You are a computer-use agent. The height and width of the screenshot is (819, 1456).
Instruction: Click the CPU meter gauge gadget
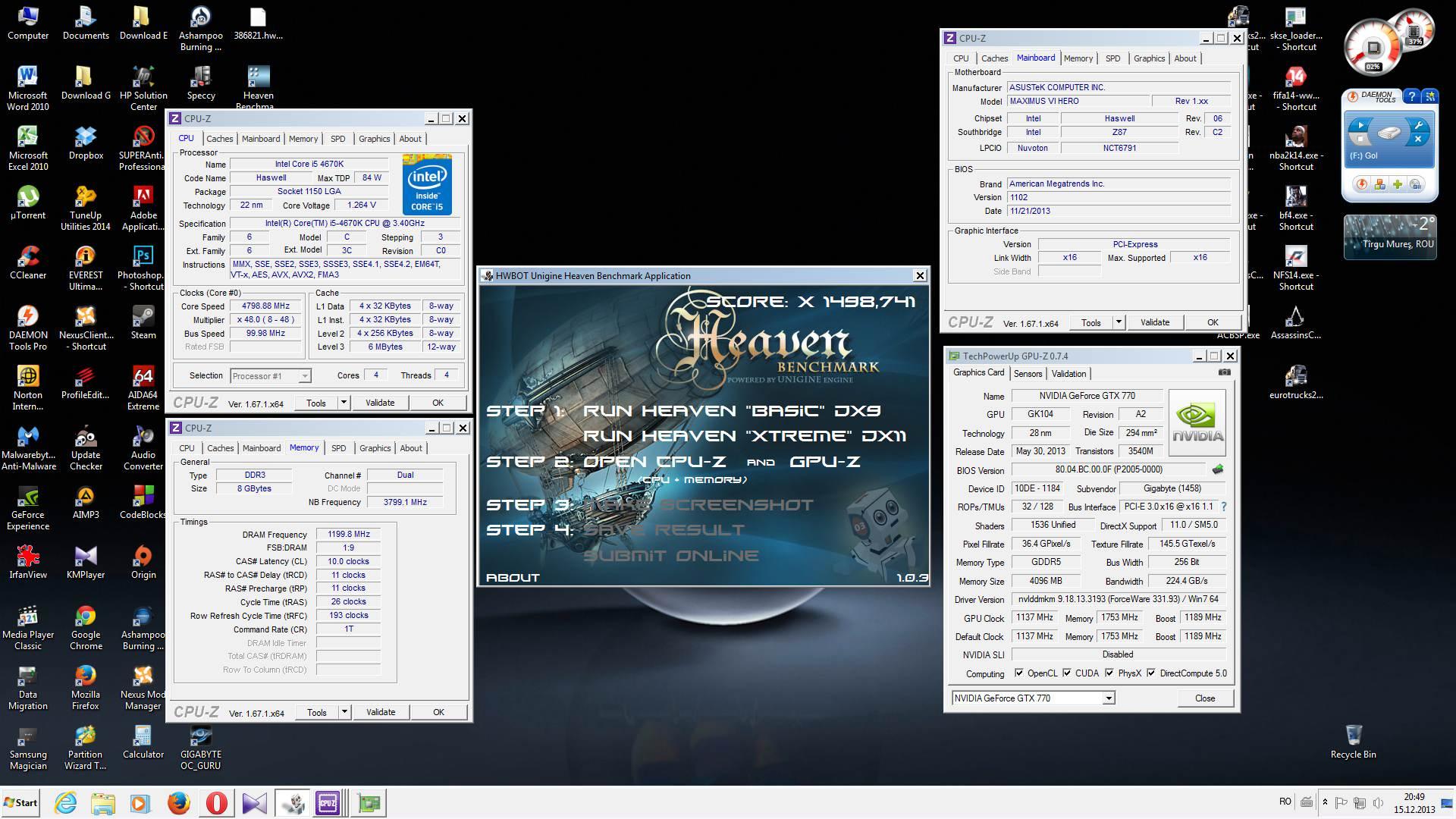coord(1373,47)
